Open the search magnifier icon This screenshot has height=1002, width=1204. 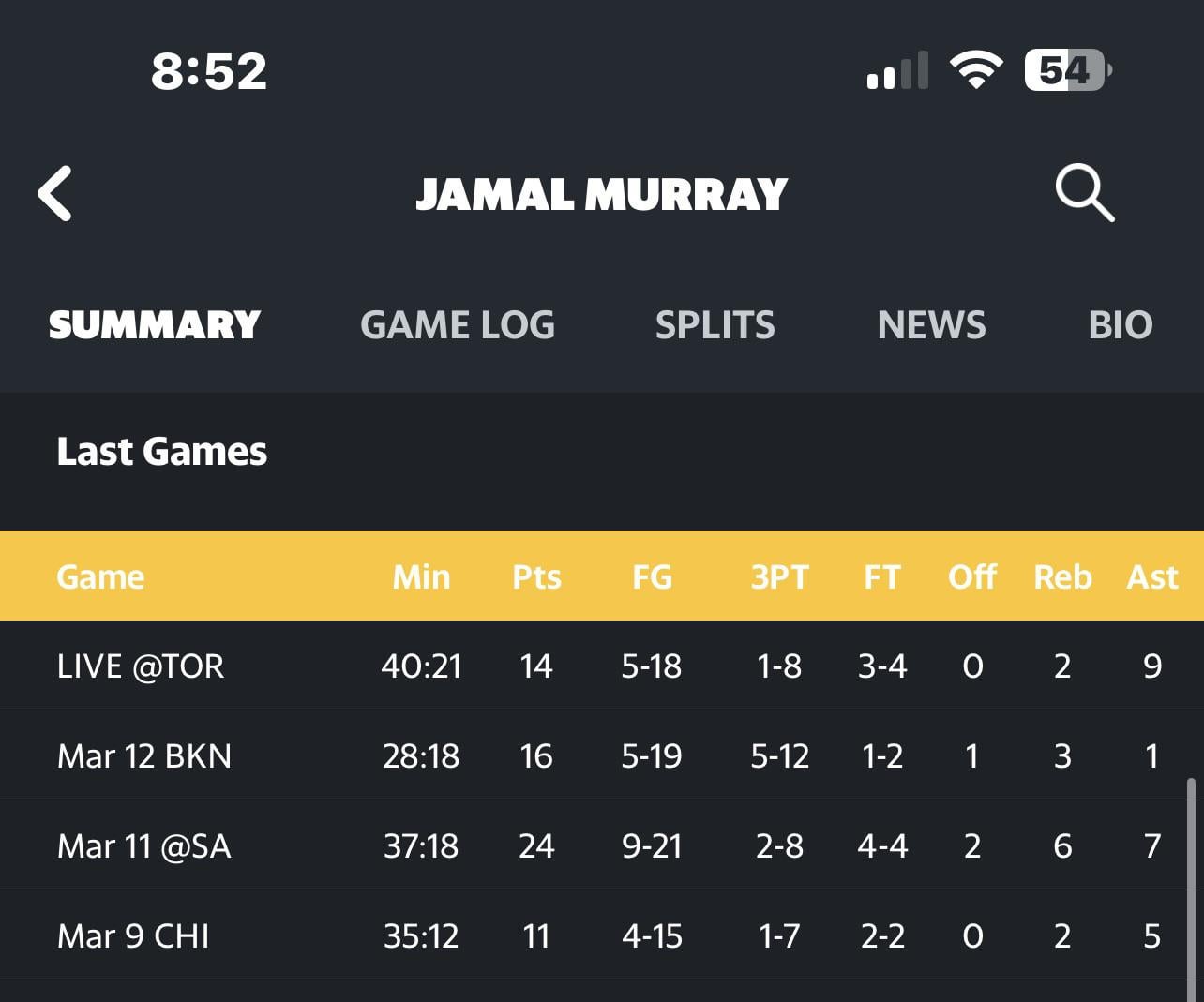coord(1084,194)
